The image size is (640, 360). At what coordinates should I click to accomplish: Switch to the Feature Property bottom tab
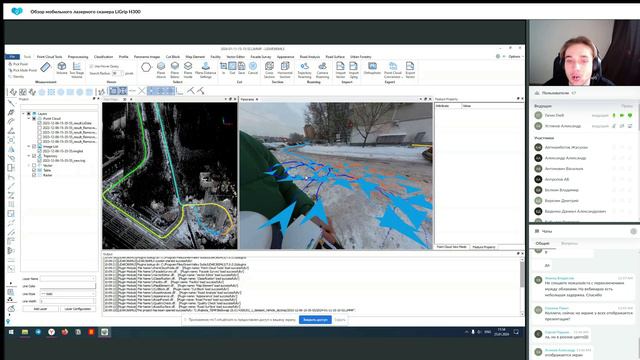coord(484,247)
